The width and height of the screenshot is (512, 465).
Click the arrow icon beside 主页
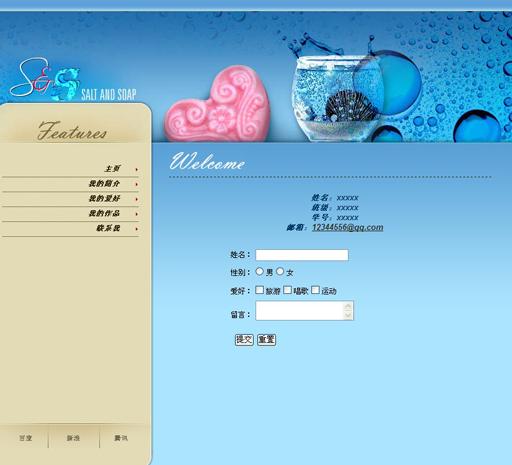137,170
